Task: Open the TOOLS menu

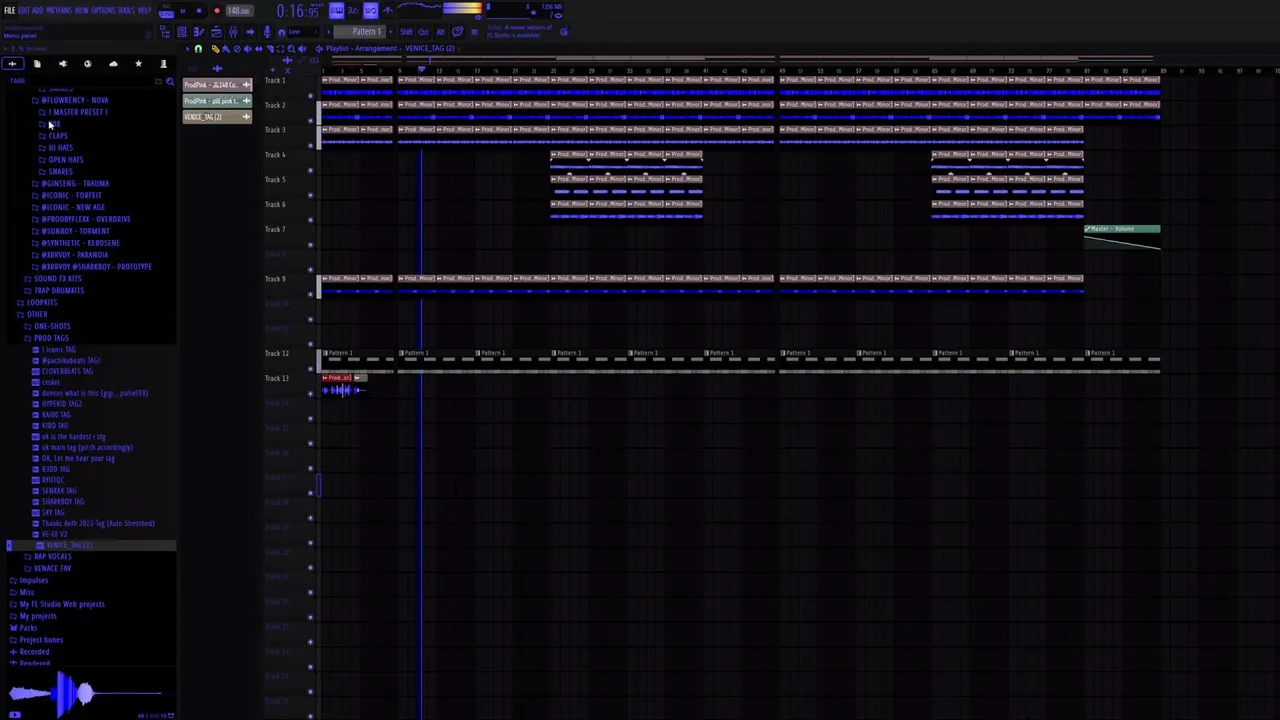Action: tap(126, 10)
